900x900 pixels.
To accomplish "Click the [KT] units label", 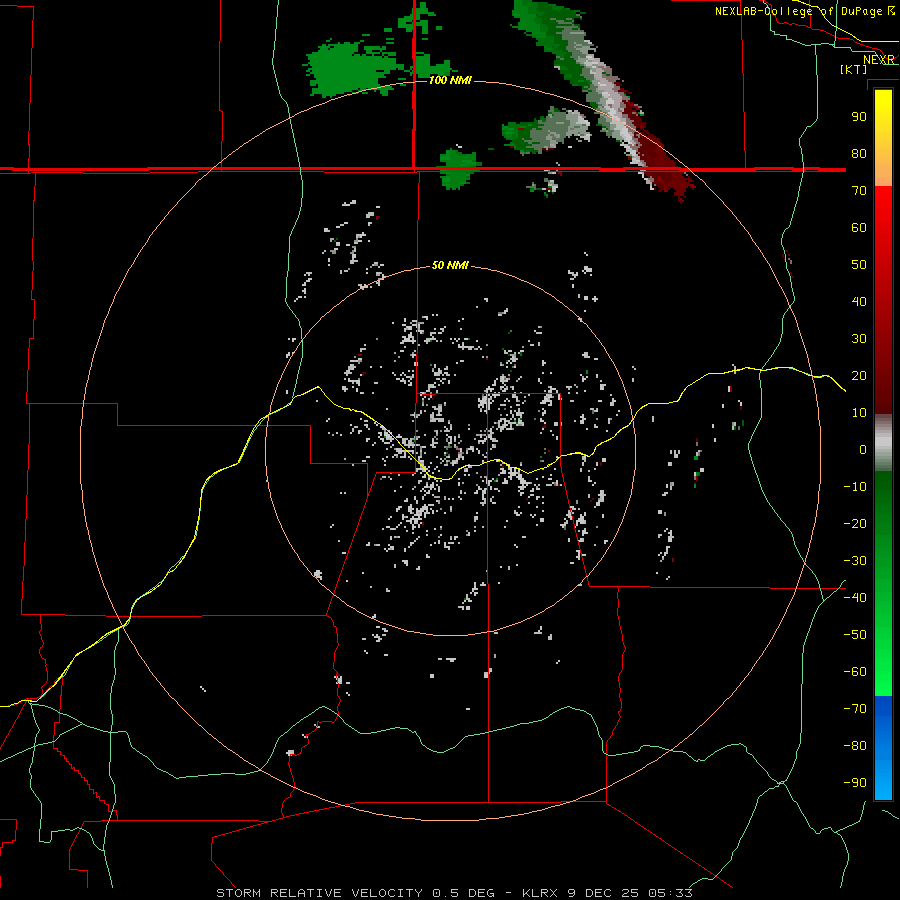I will click(x=854, y=69).
